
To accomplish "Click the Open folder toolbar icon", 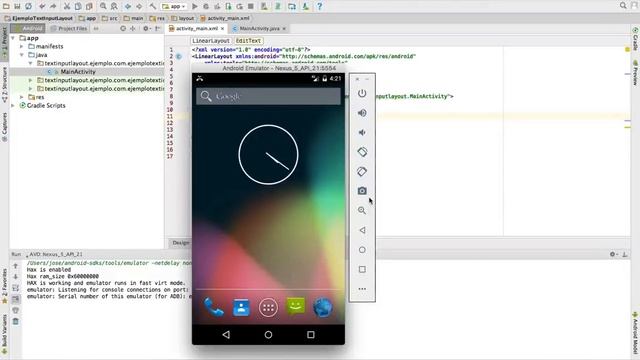I will click(6, 6).
